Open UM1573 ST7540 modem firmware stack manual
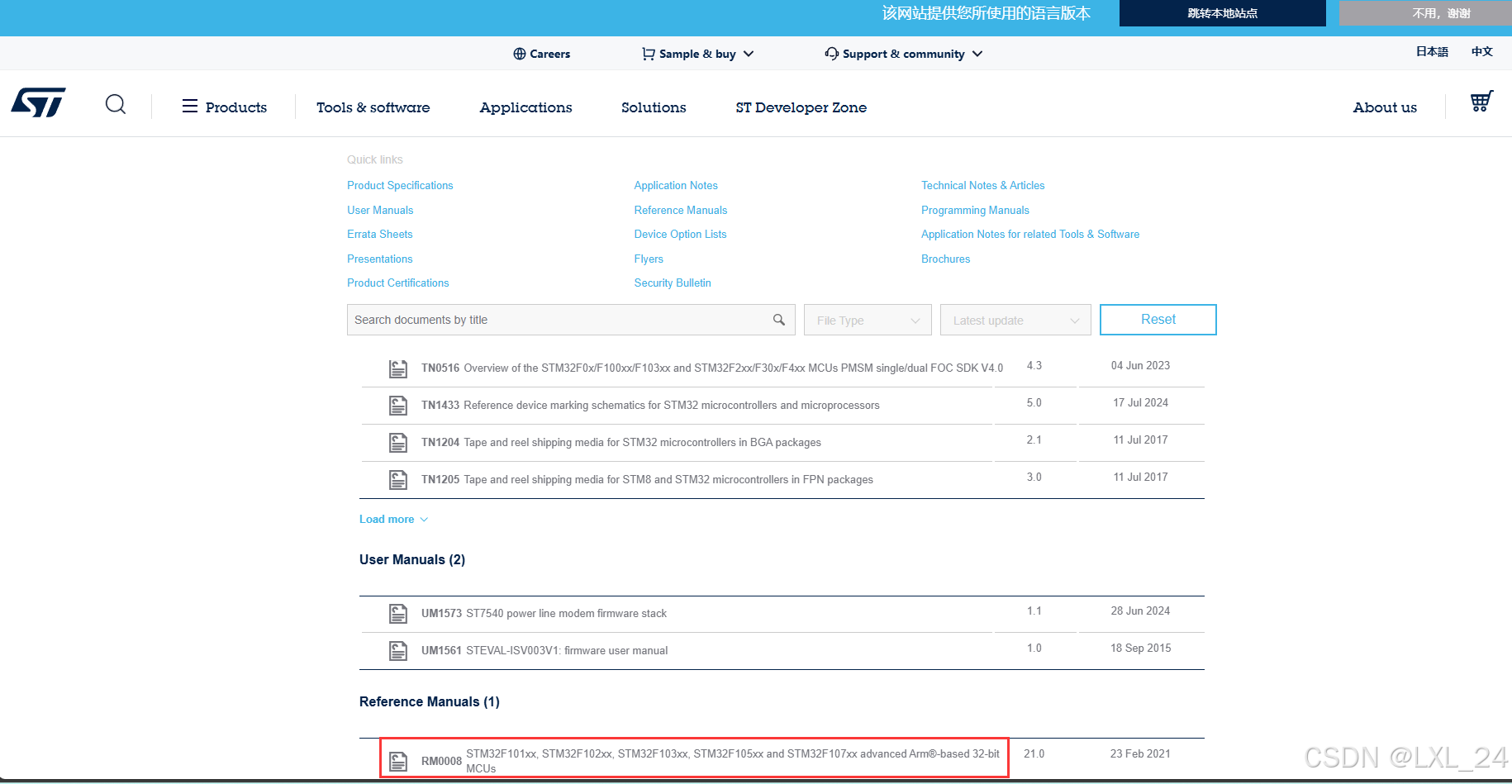The image size is (1512, 784). (544, 614)
